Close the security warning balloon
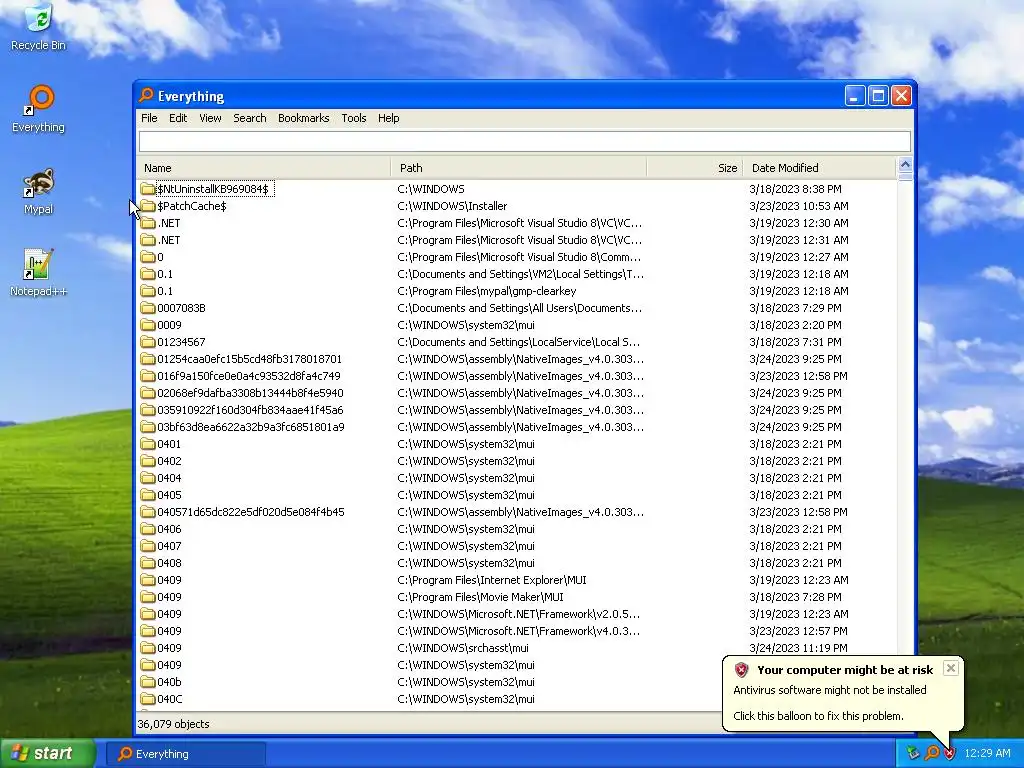The width and height of the screenshot is (1024, 768). [x=951, y=667]
